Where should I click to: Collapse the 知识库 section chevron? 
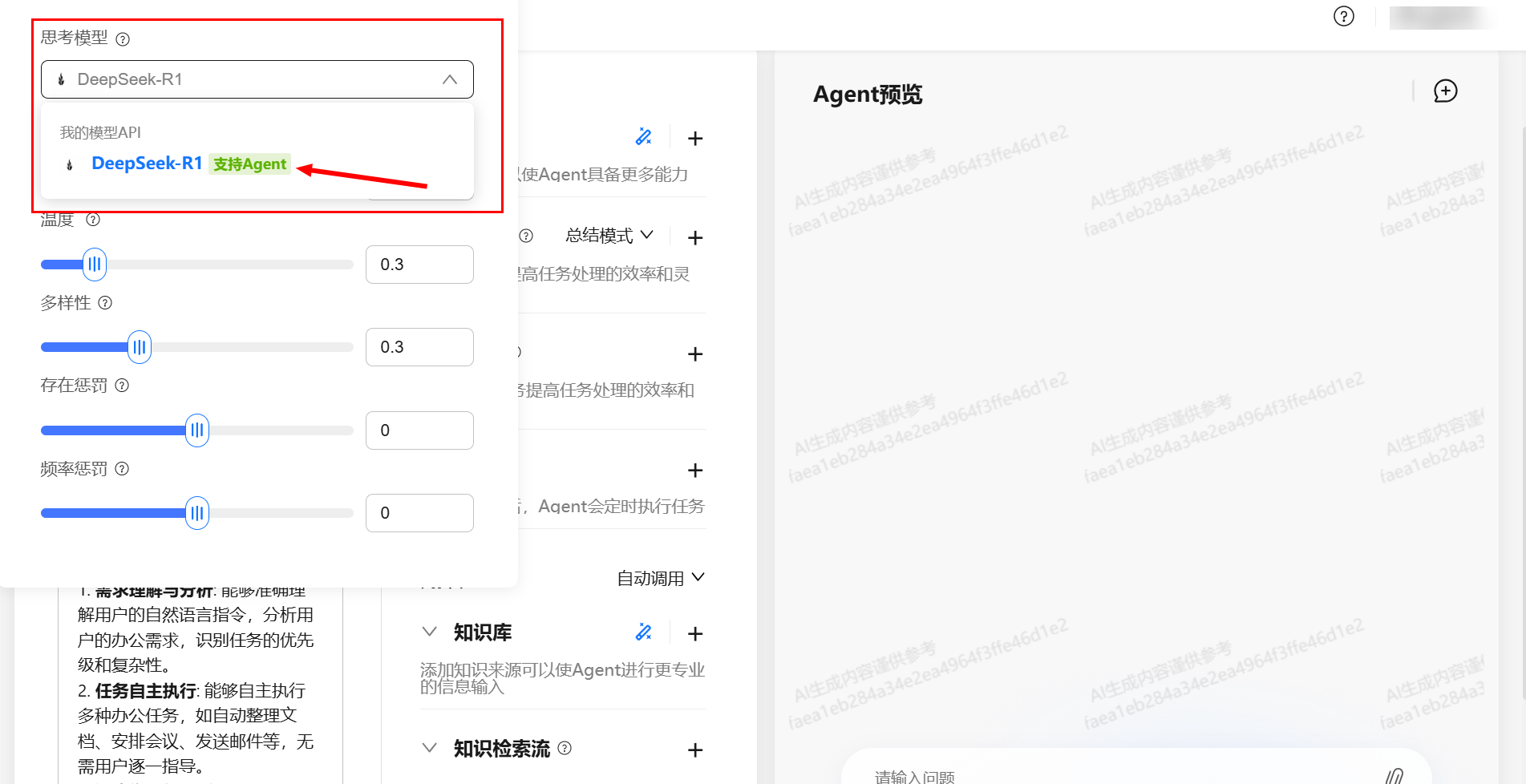430,632
